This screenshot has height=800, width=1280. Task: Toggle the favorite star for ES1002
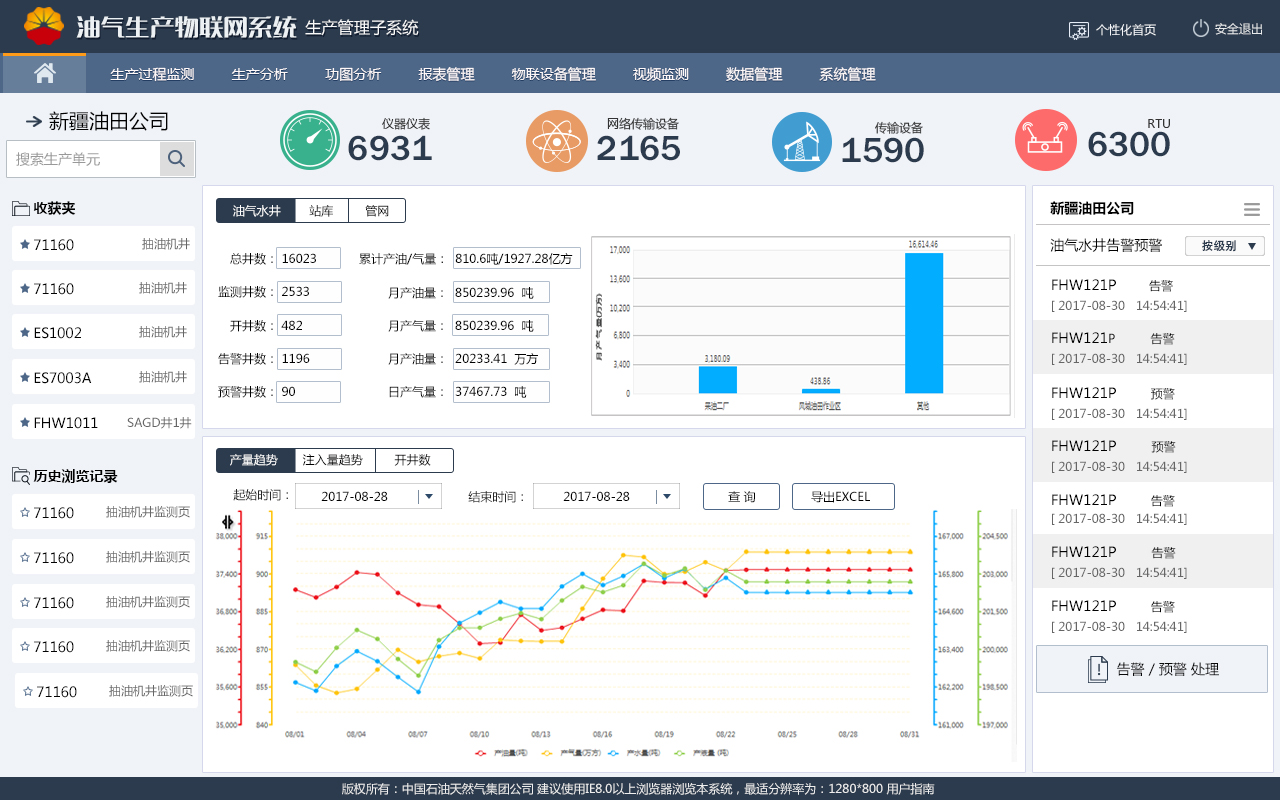pyautogui.click(x=25, y=333)
